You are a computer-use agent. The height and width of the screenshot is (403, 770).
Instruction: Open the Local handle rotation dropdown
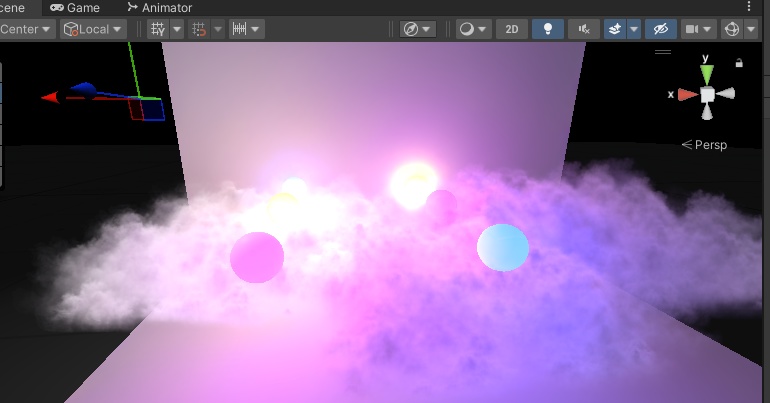[93, 29]
